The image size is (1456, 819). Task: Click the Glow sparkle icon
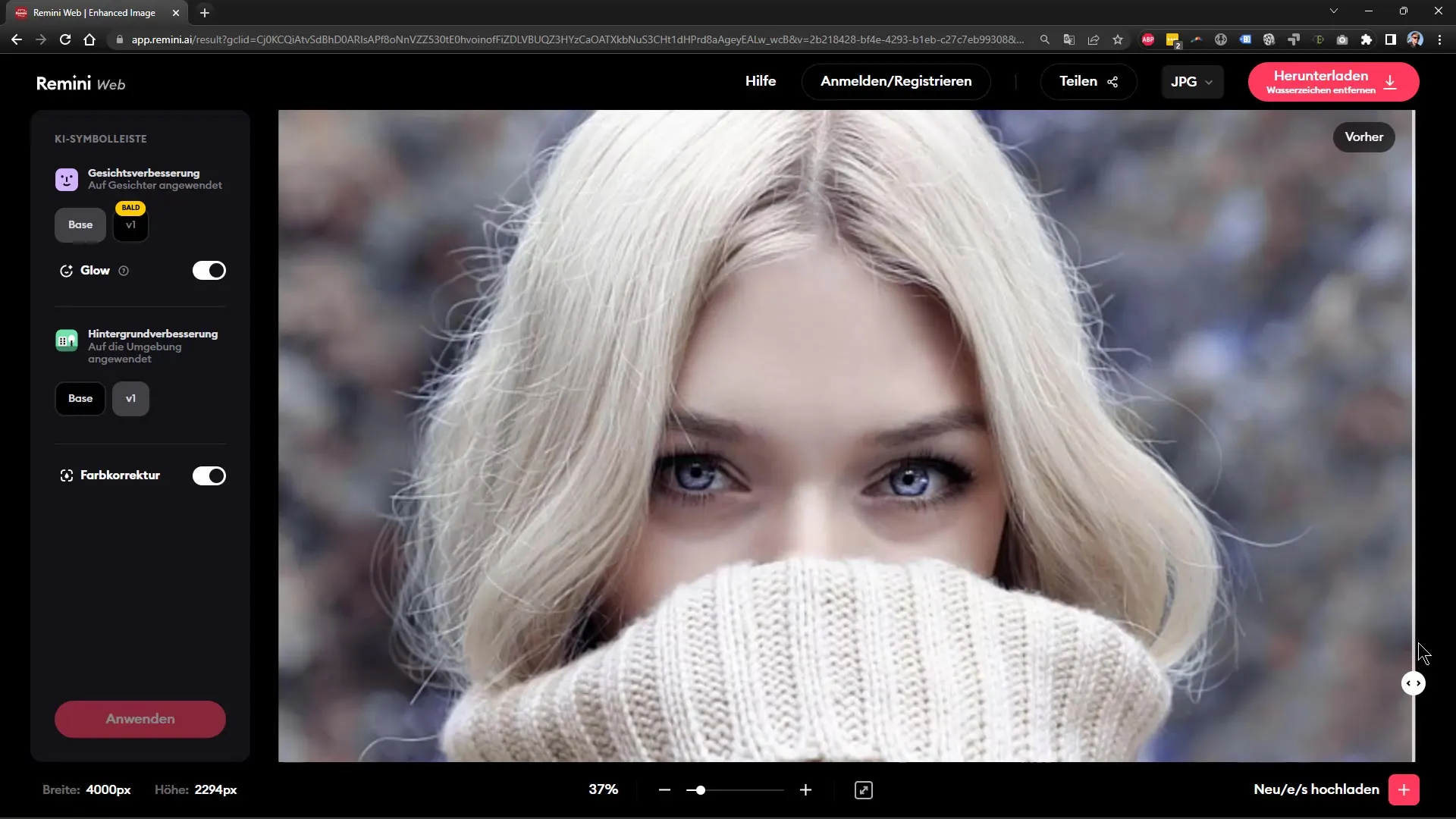(x=66, y=271)
